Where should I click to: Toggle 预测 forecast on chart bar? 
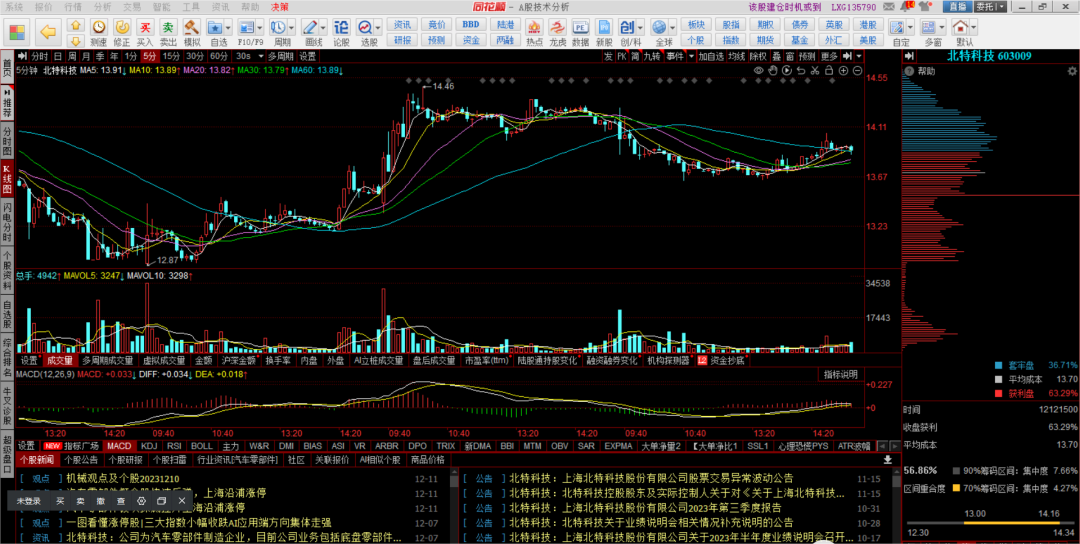tap(807, 56)
